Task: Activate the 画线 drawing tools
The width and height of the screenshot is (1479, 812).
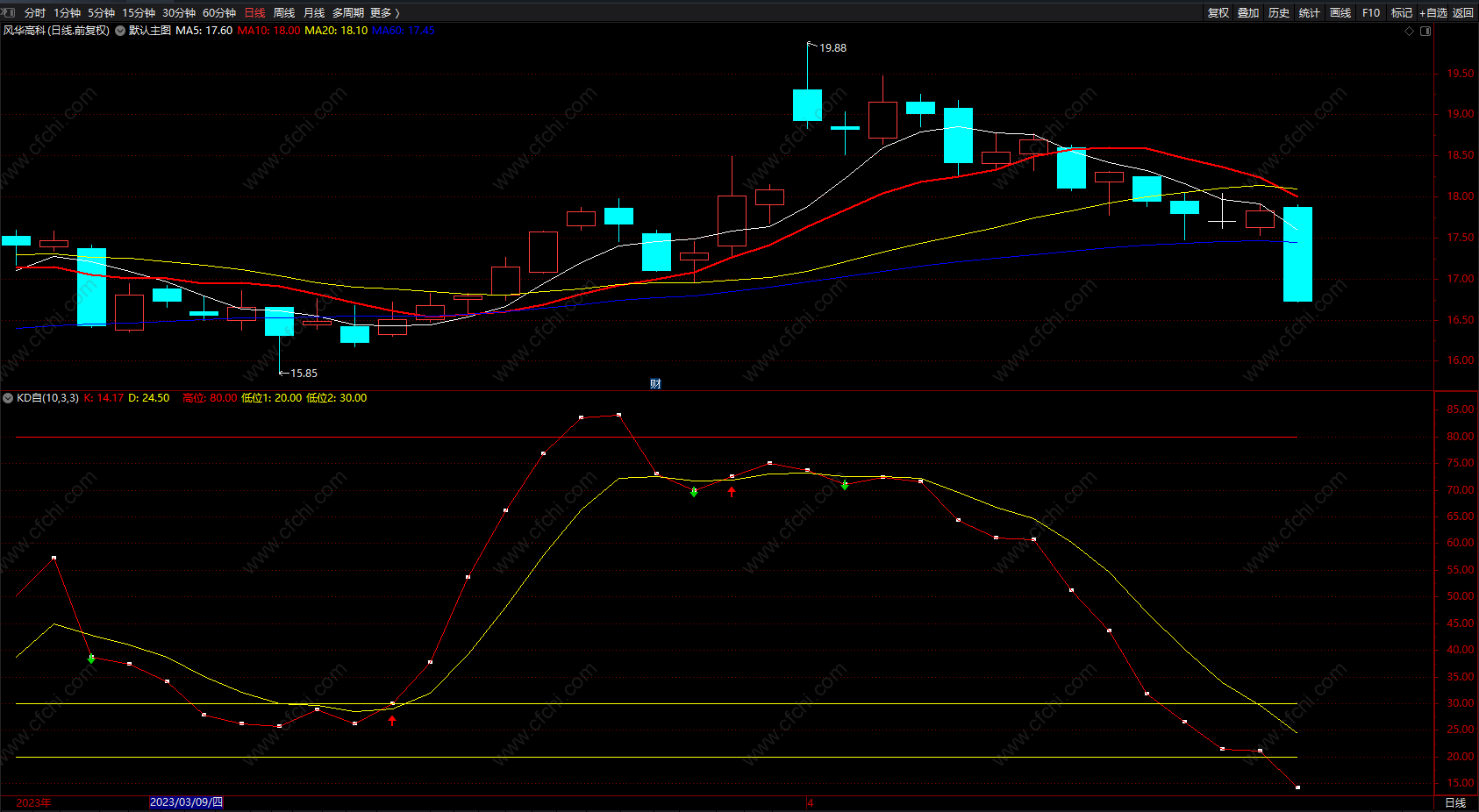Action: pyautogui.click(x=1340, y=13)
